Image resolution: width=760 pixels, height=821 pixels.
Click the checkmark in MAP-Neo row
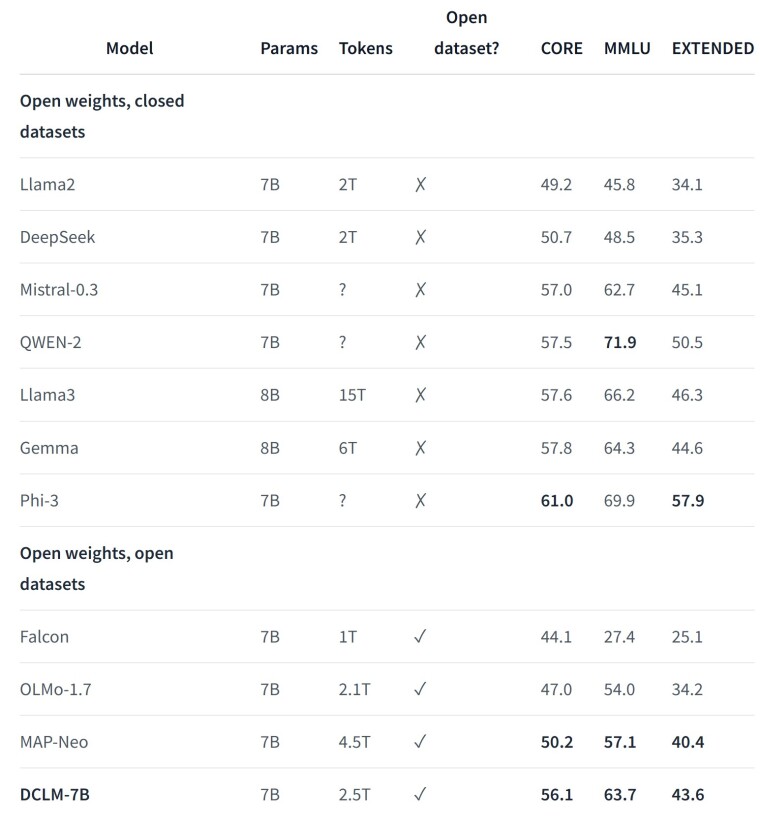[420, 742]
